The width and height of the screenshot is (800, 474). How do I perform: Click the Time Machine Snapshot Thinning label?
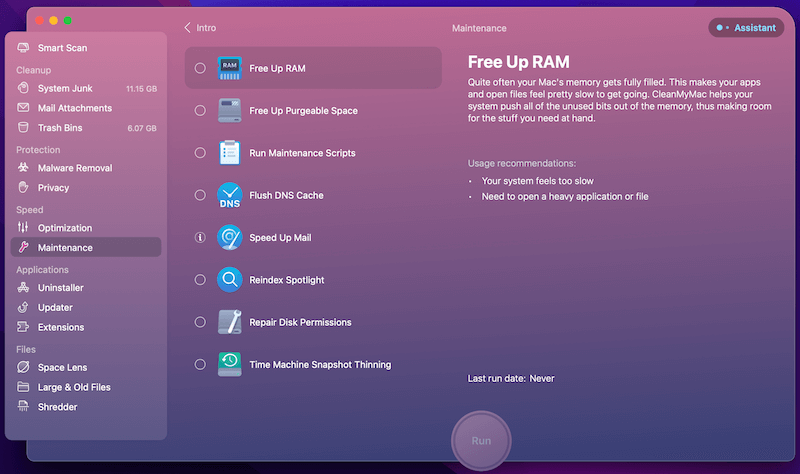point(320,365)
